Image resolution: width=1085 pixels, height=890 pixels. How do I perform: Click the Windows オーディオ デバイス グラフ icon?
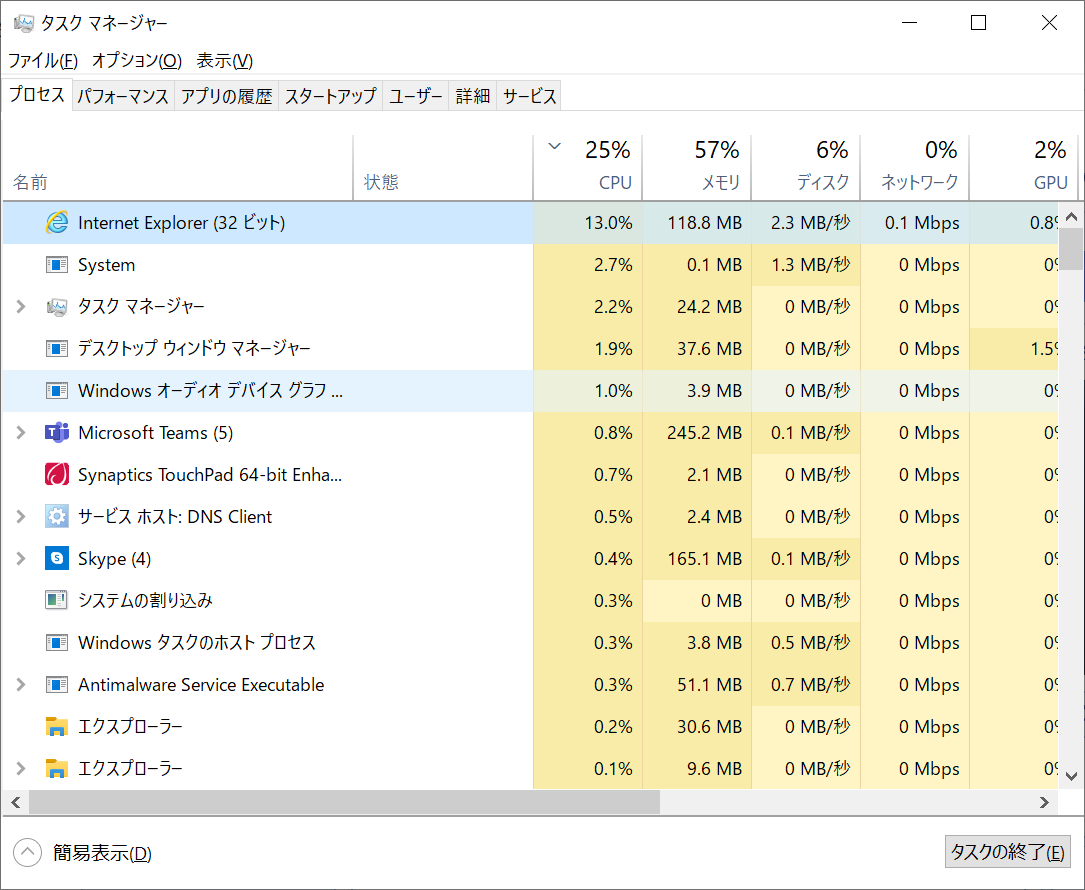tap(57, 391)
